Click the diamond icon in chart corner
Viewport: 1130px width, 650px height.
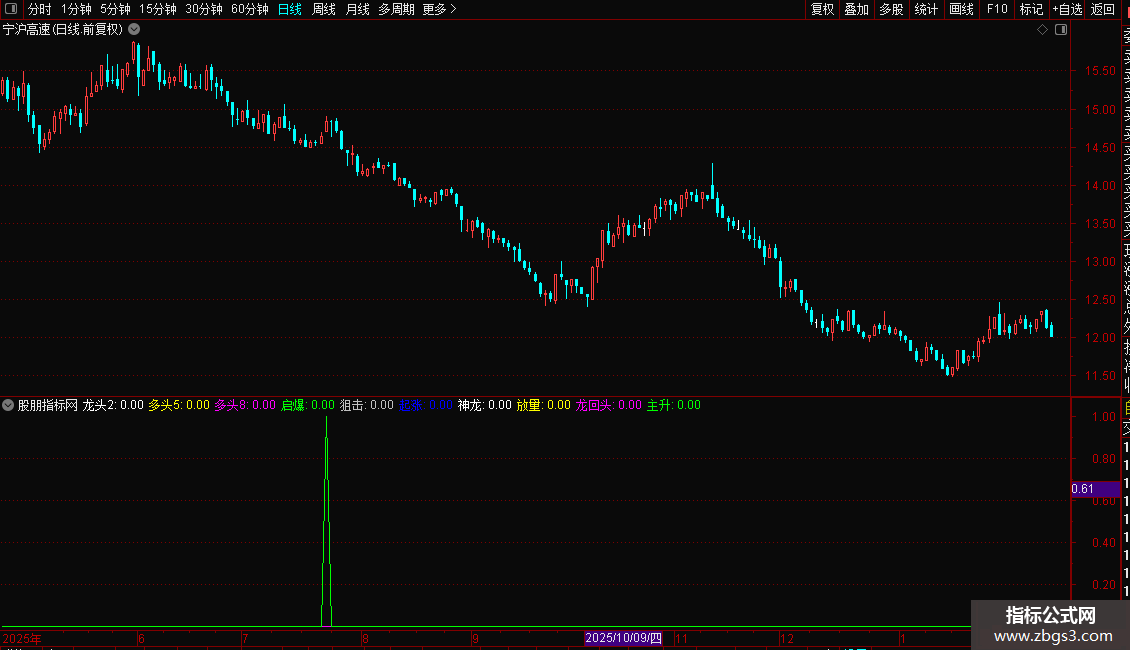click(1042, 30)
